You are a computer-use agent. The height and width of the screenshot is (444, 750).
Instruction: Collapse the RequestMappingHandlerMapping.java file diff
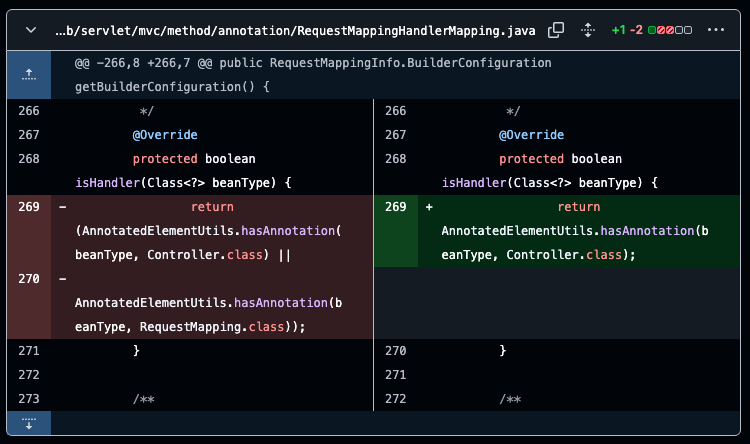tap(31, 30)
